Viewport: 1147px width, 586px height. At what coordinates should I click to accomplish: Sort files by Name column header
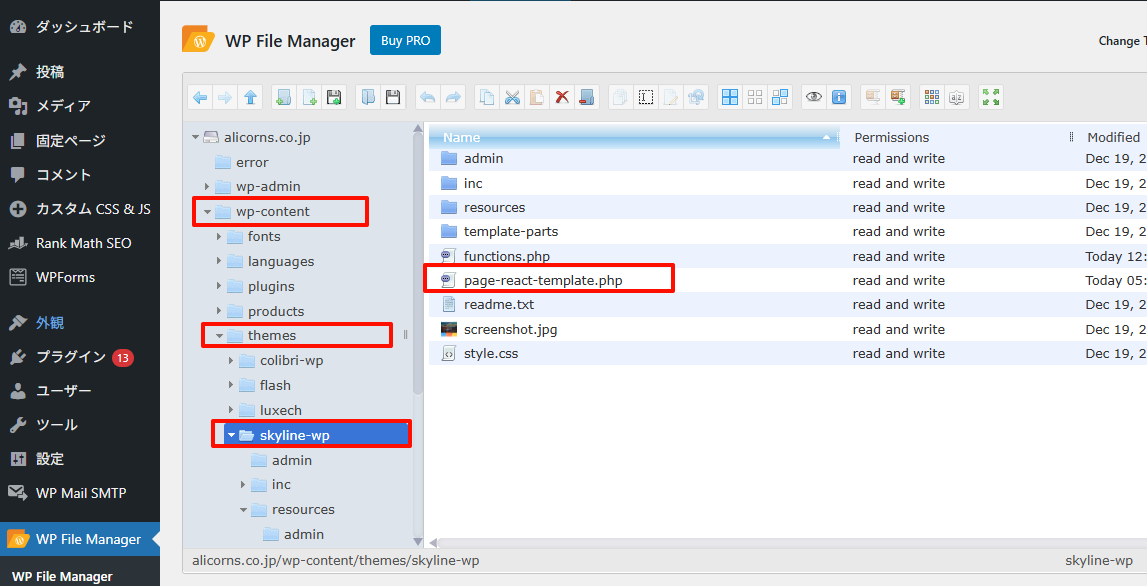[630, 137]
